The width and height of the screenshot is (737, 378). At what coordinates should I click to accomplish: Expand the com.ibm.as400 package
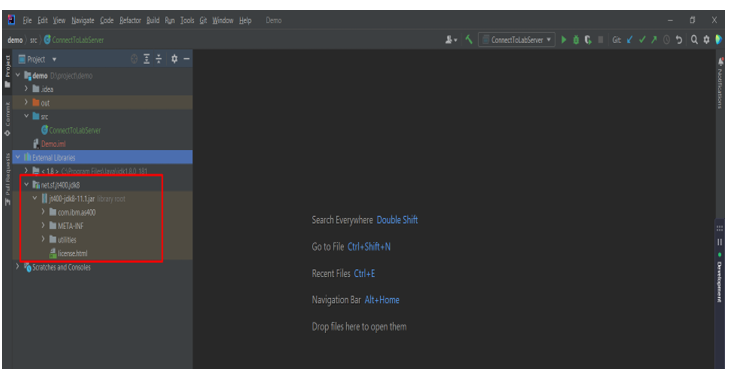(x=43, y=212)
